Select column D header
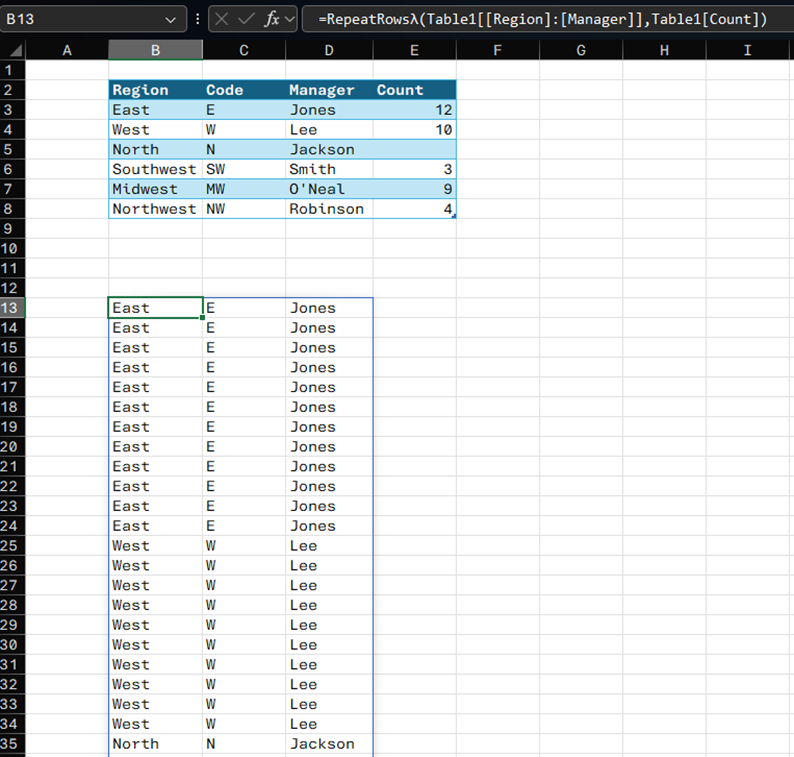The height and width of the screenshot is (757, 794). pos(329,50)
